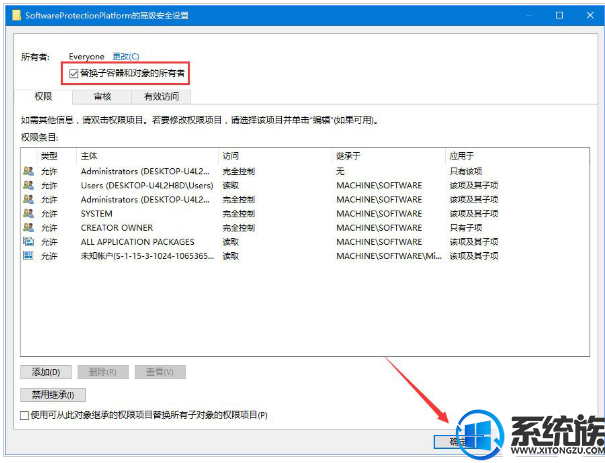The width and height of the screenshot is (605, 463).
Task: Open the 审核 tab
Action: tap(102, 96)
